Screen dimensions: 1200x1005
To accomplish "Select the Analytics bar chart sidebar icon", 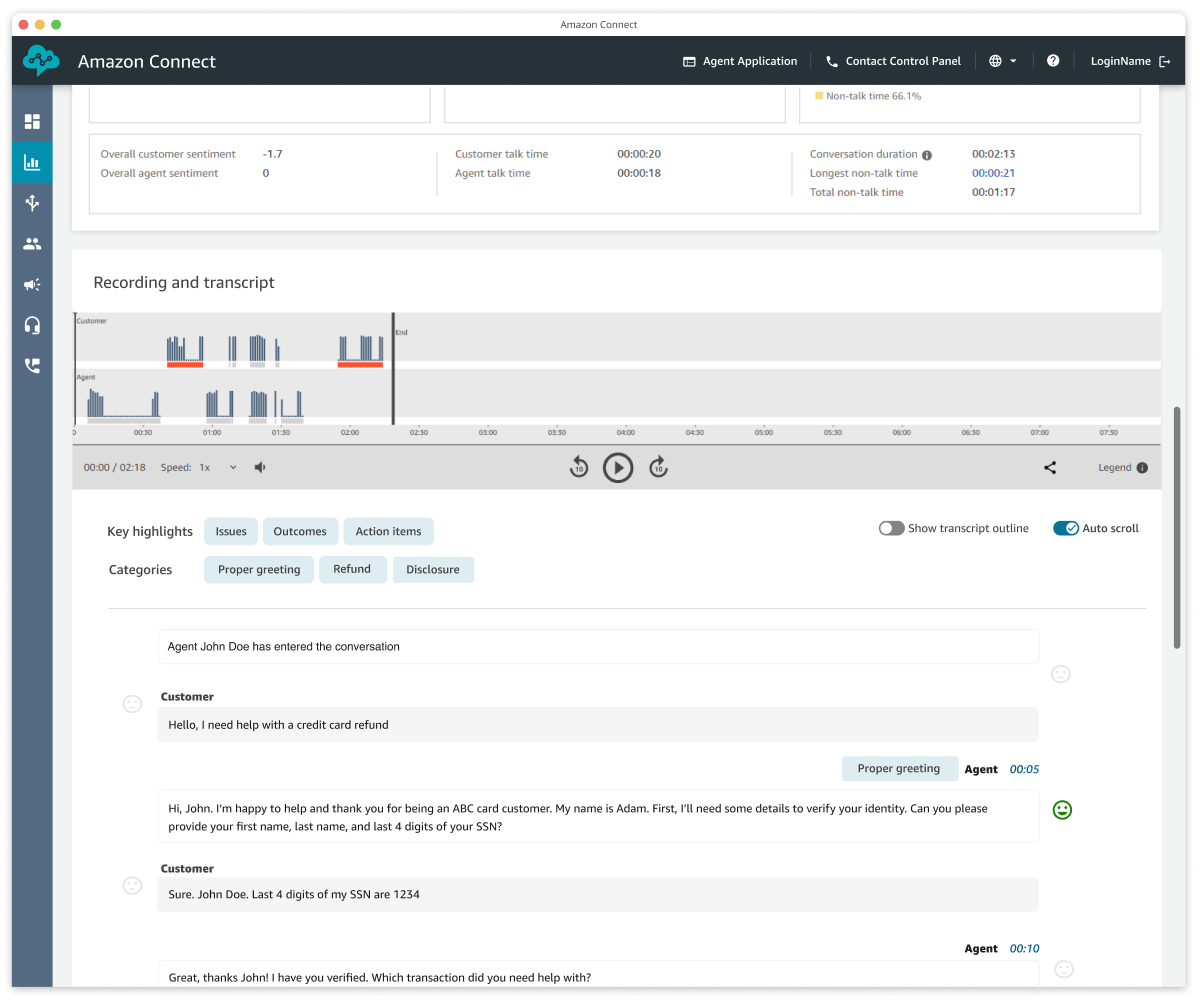I will point(32,161).
